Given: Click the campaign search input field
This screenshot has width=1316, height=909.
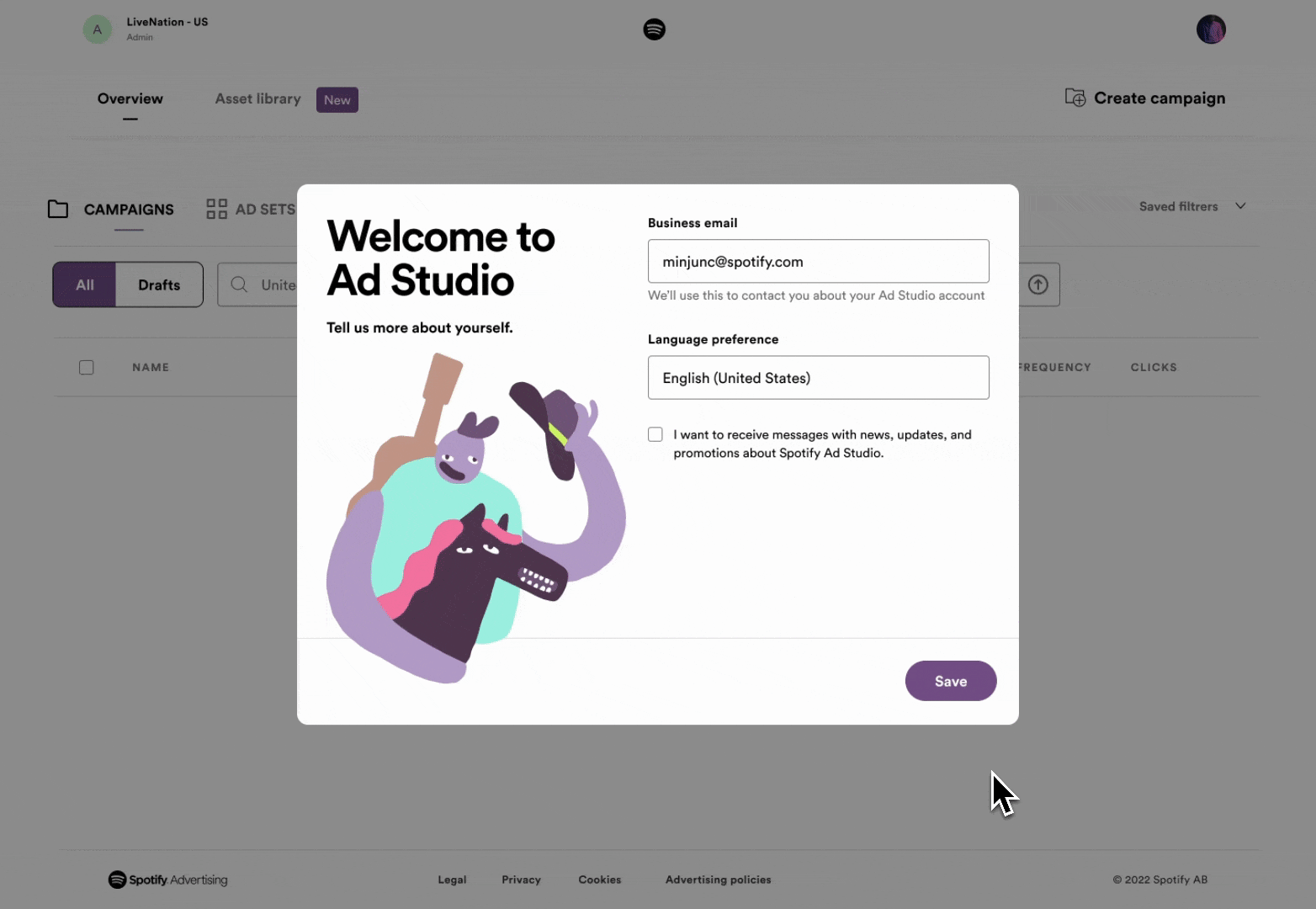Looking at the screenshot, I should point(257,284).
